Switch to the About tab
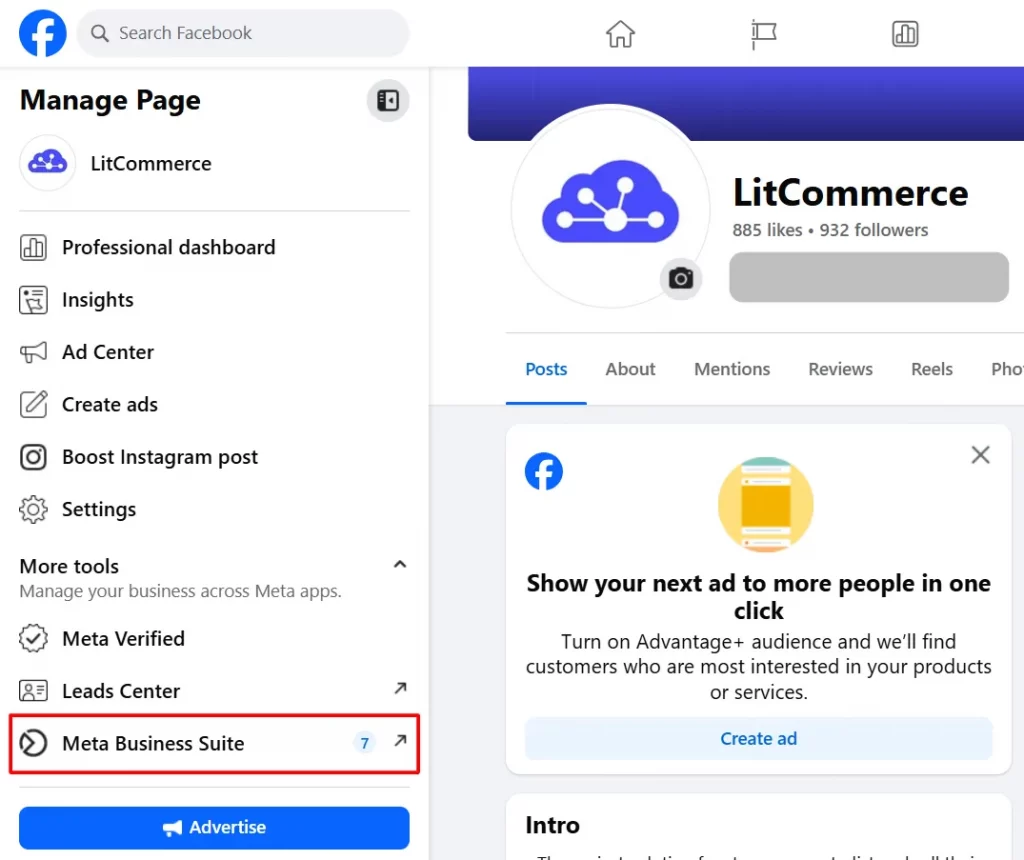The image size is (1024, 860). [630, 370]
